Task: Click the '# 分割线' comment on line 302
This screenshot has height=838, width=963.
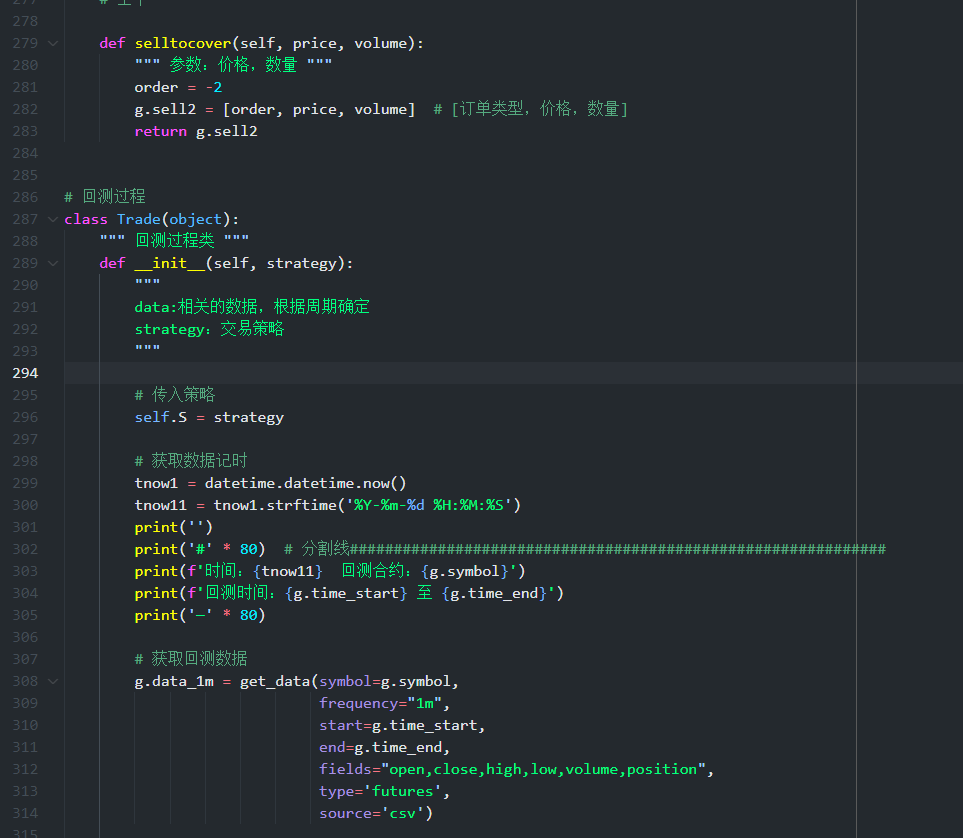Action: point(585,549)
